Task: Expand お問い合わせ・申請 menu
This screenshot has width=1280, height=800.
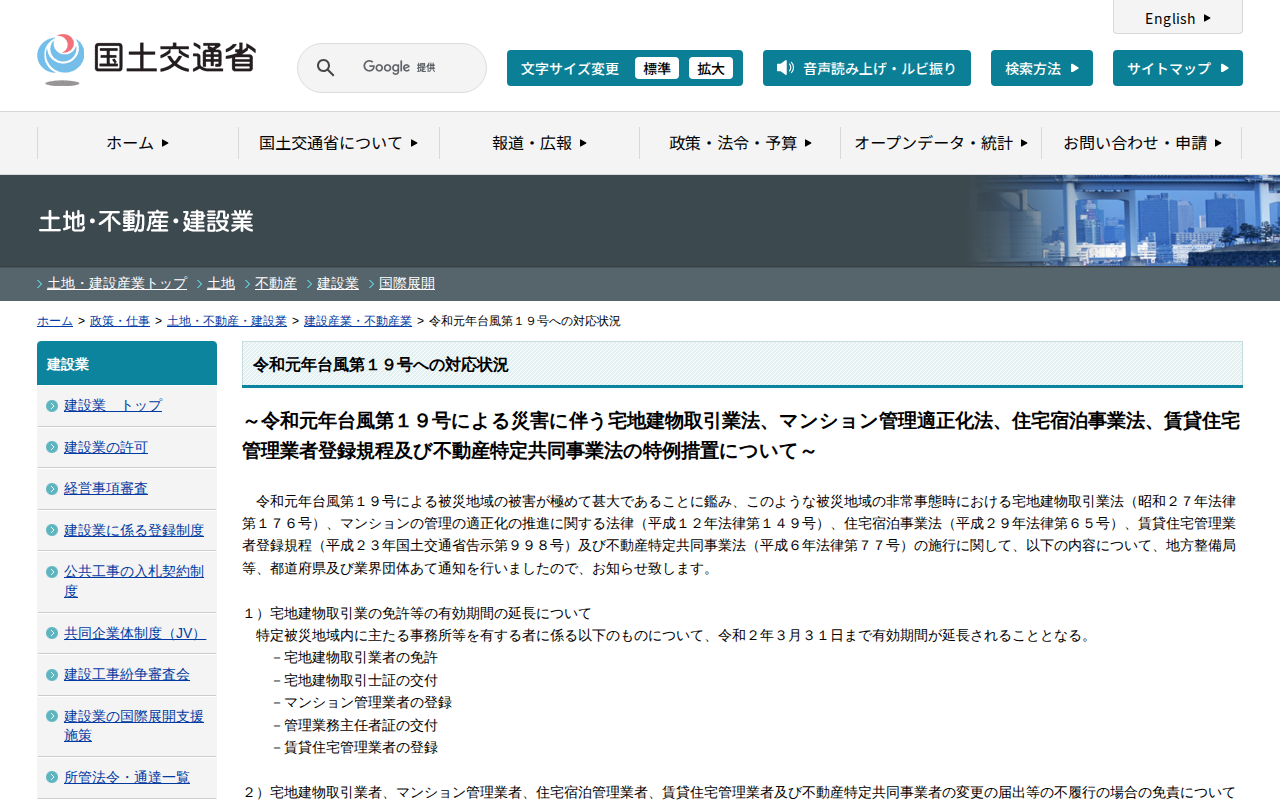Action: pyautogui.click(x=1142, y=143)
